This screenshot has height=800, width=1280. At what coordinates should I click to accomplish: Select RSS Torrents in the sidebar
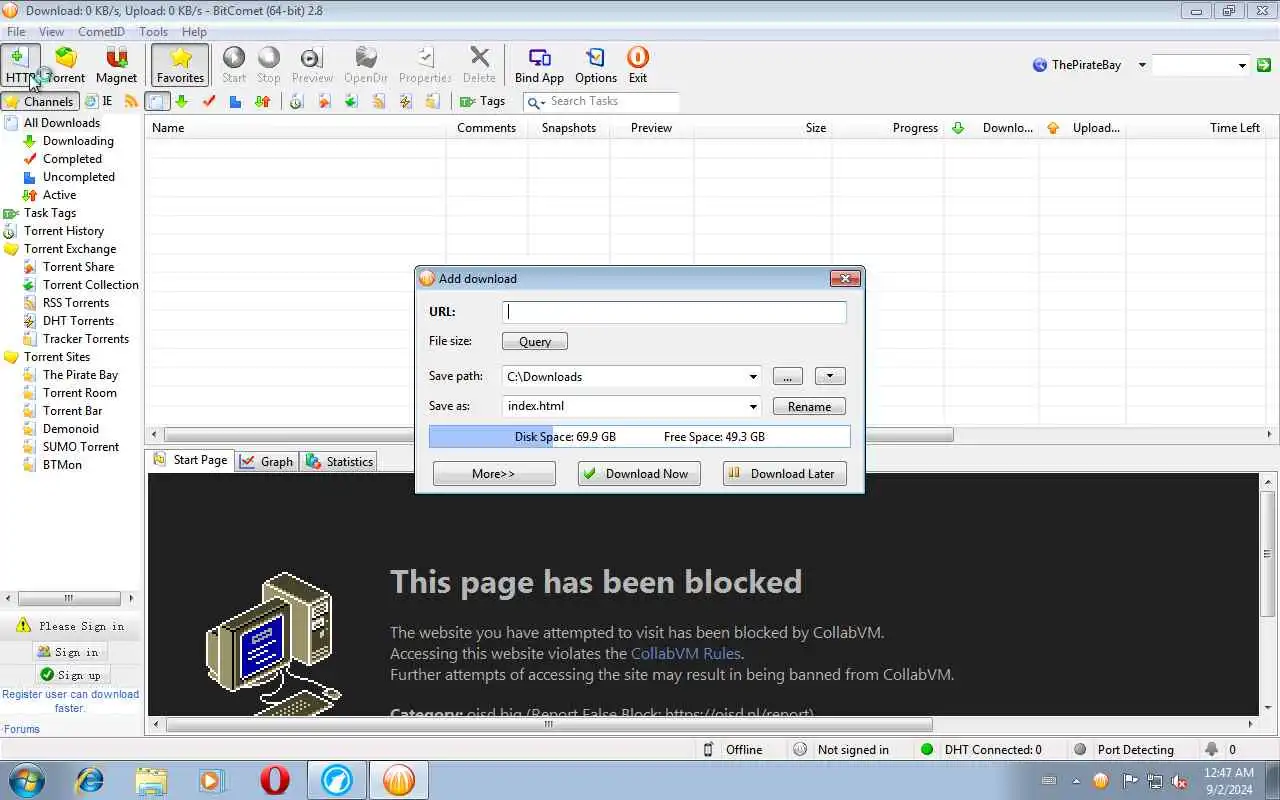pyautogui.click(x=76, y=303)
